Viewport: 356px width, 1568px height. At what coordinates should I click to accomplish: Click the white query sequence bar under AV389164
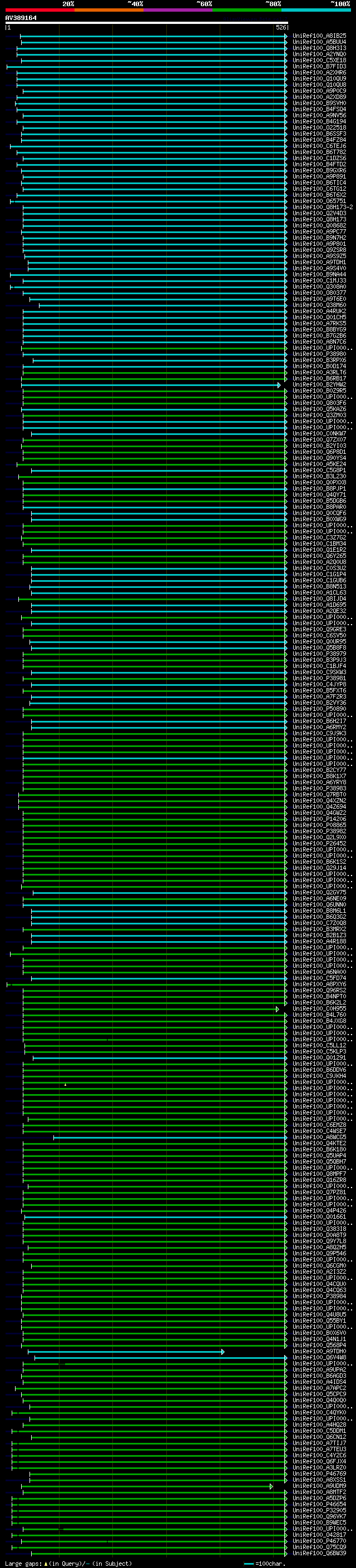(147, 23)
